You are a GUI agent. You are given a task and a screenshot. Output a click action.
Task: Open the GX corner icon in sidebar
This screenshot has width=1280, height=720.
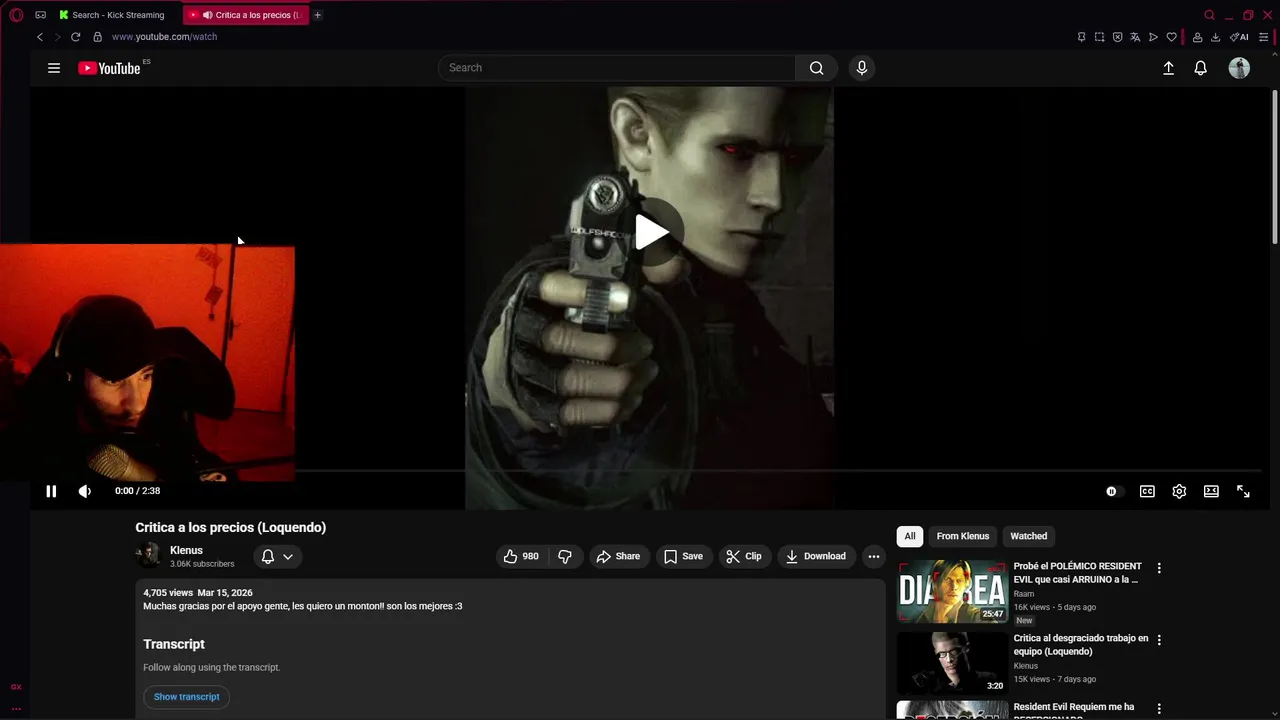[x=16, y=687]
